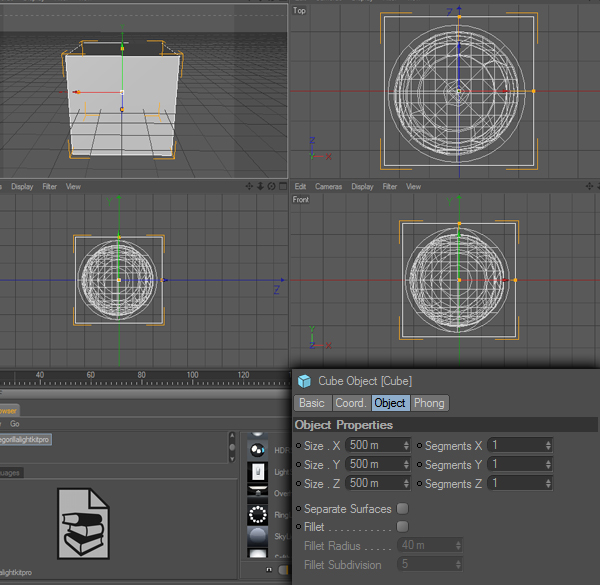Jump to frame 80 on the timeline ruler
The height and width of the screenshot is (585, 600).
point(141,375)
